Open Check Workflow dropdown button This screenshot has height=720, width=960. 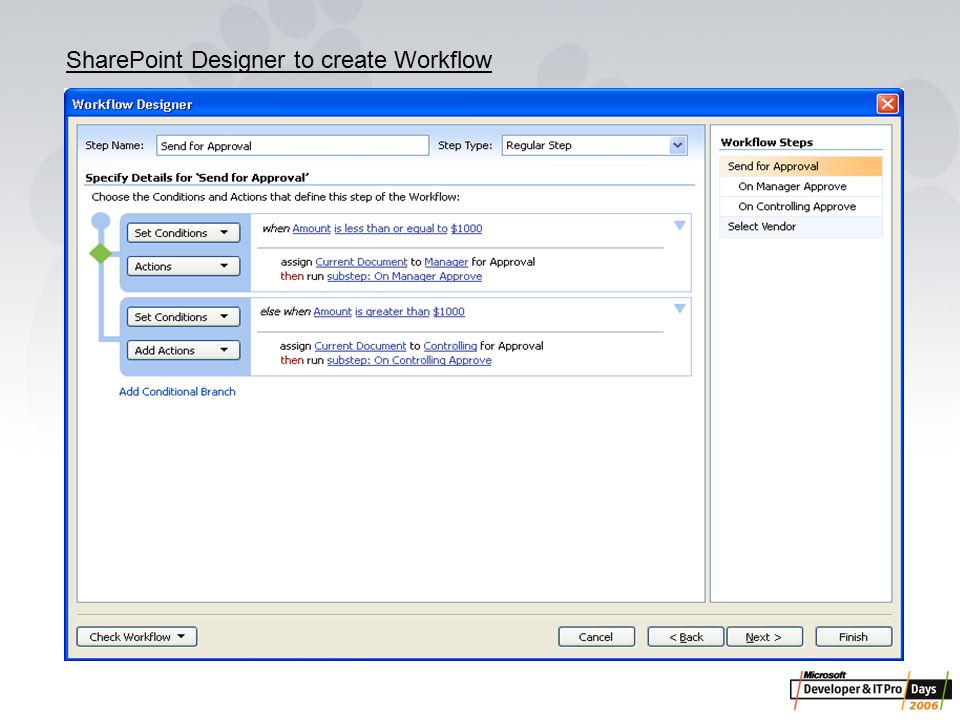137,637
